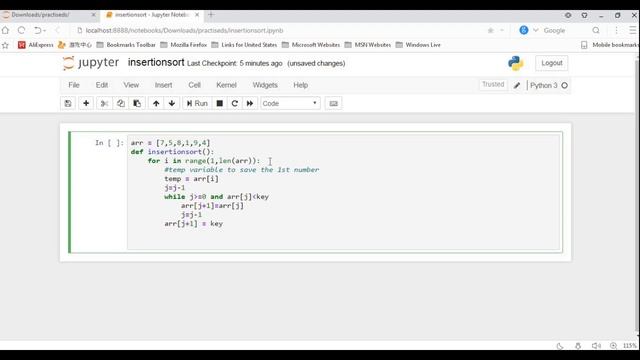Click the pencil edit mode indicator
640x360 pixels.
click(517, 85)
